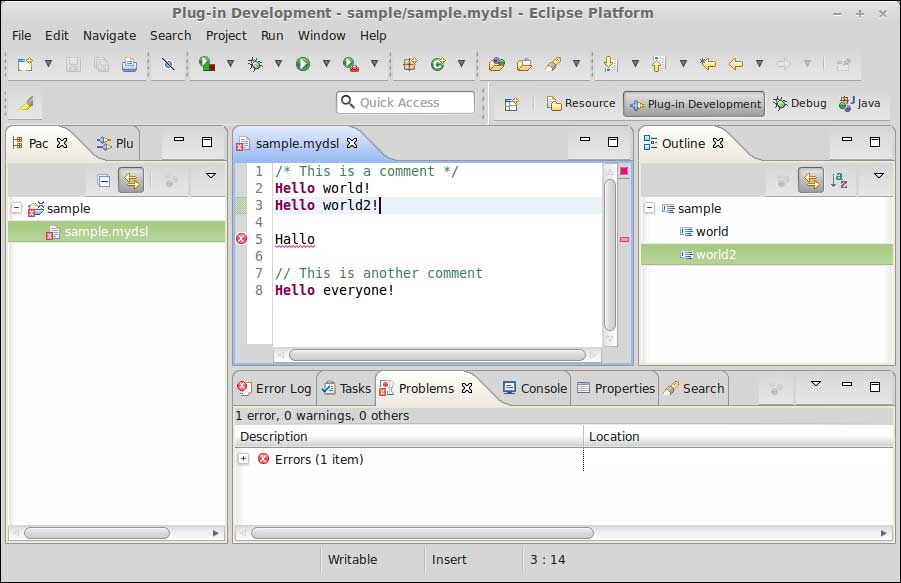Toggle Link with Editor in Outline view
901x583 pixels.
810,180
